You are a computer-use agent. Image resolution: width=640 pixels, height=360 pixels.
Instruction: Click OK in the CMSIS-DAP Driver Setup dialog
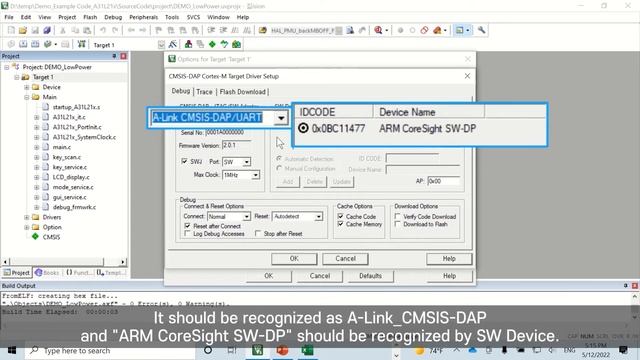pyautogui.click(x=294, y=259)
